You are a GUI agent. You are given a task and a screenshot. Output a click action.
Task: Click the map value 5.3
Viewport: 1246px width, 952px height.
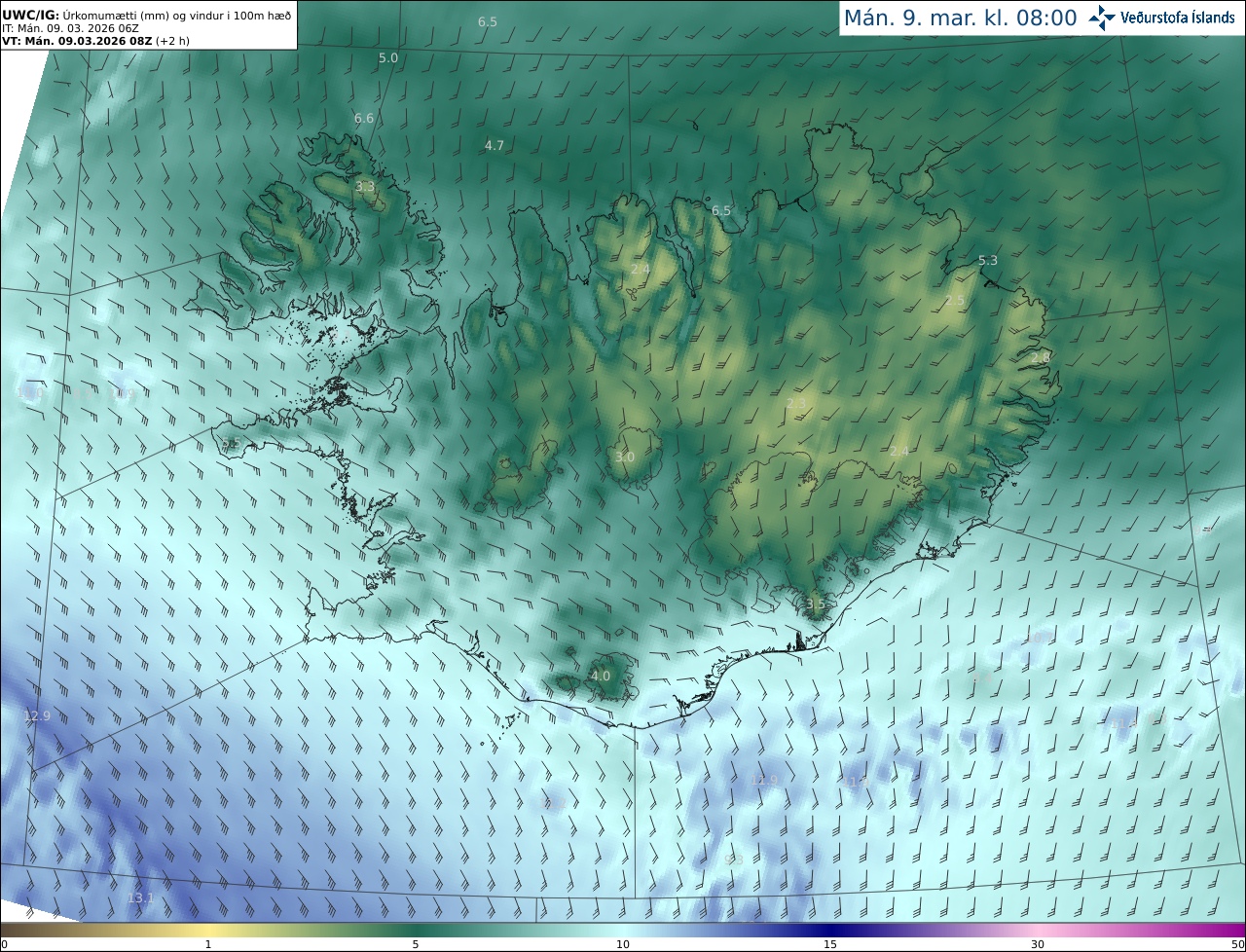coord(988,260)
